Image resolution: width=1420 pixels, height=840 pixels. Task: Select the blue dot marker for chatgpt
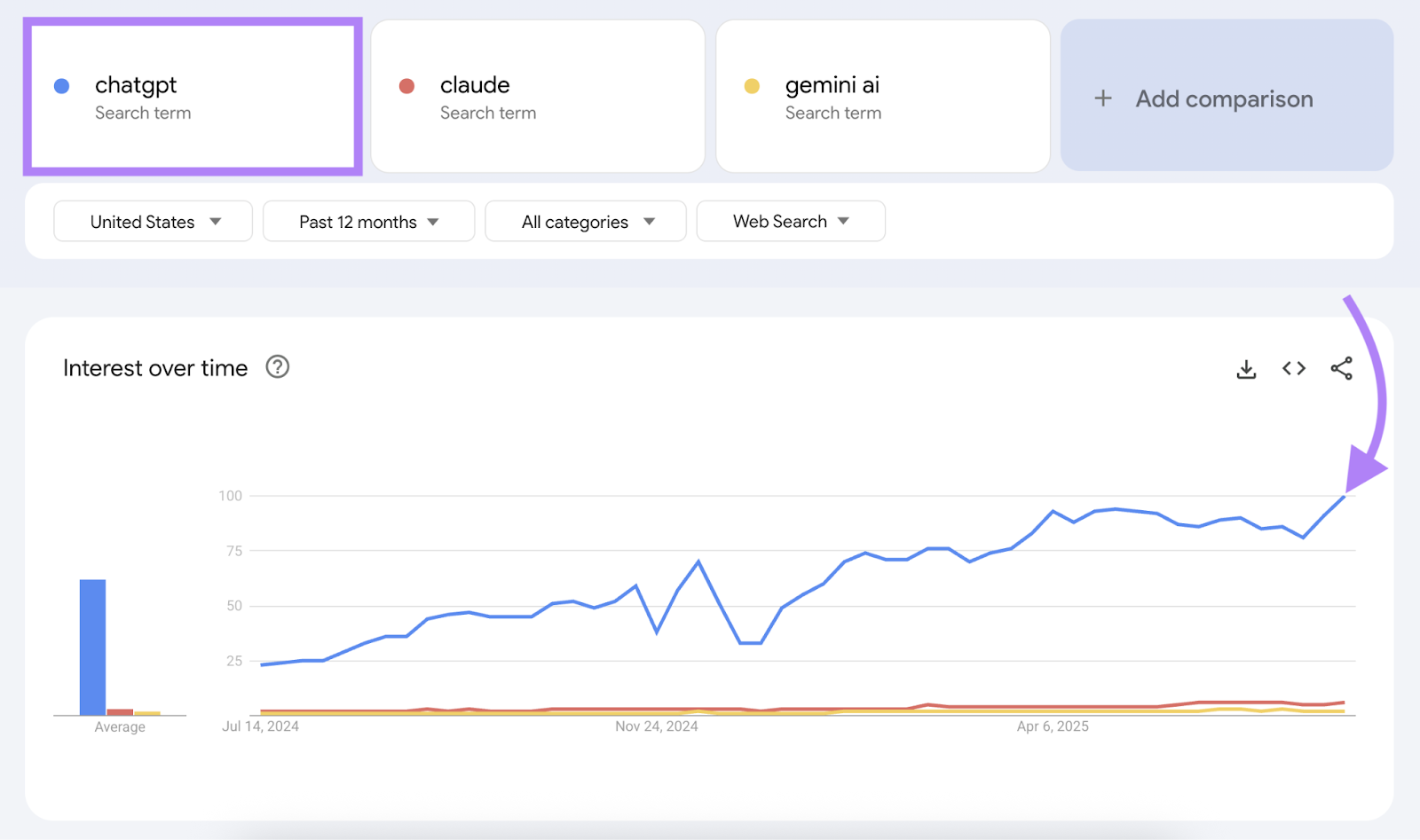pyautogui.click(x=61, y=85)
